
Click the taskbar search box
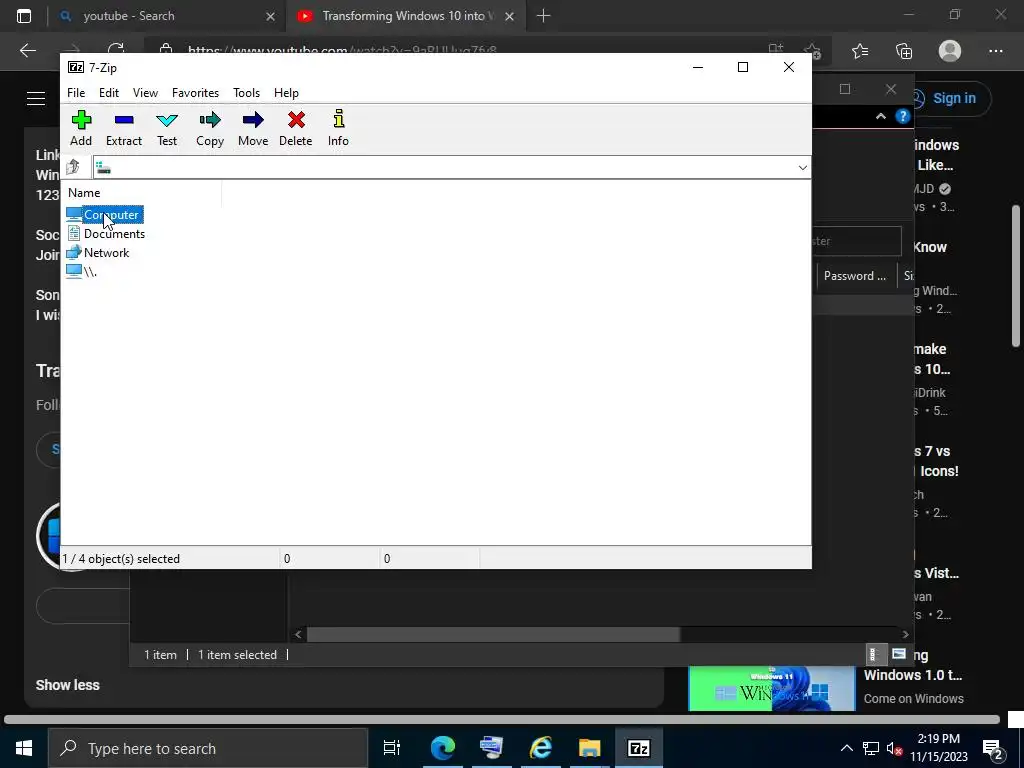(x=208, y=748)
